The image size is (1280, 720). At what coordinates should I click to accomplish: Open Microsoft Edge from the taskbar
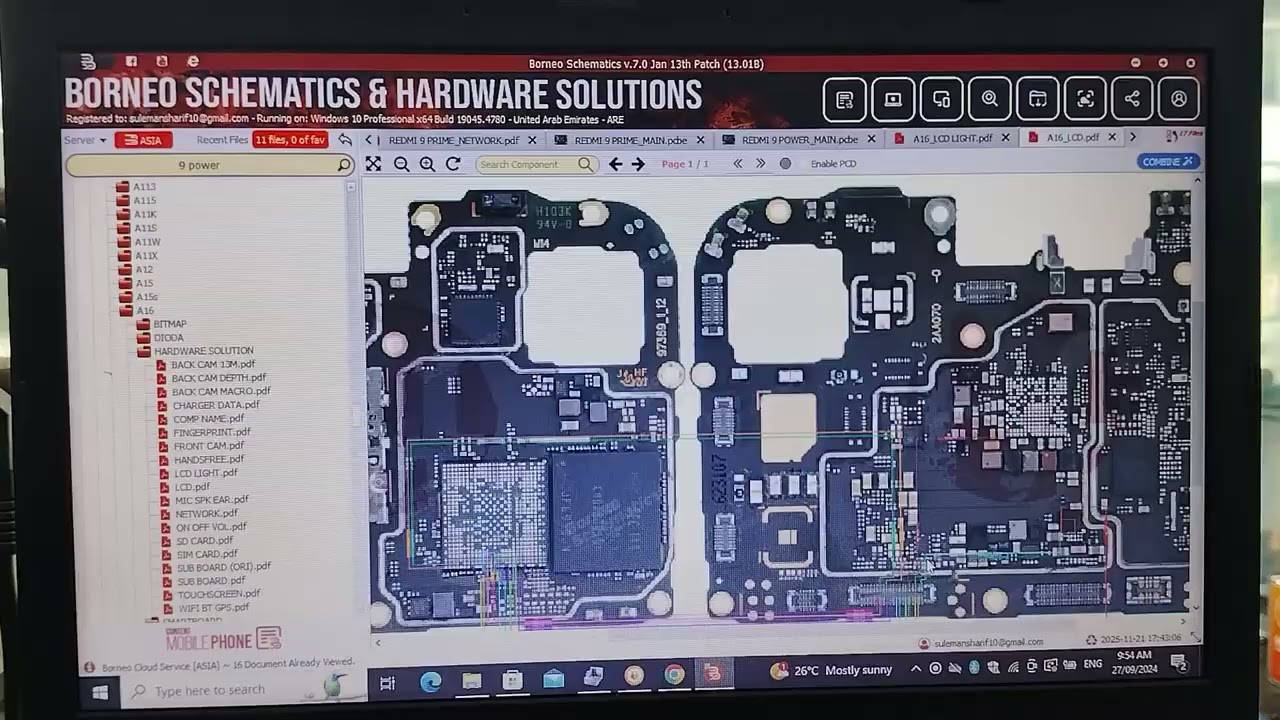[431, 682]
